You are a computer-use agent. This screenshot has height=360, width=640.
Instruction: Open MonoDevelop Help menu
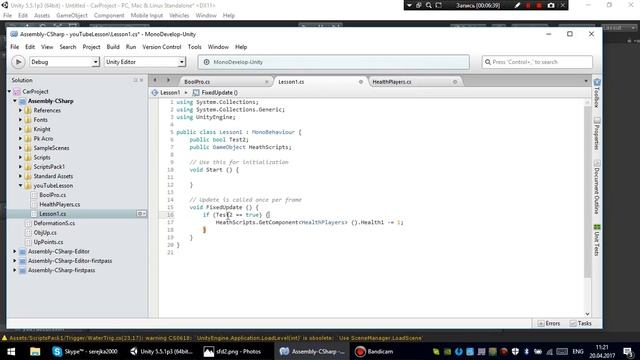241,47
